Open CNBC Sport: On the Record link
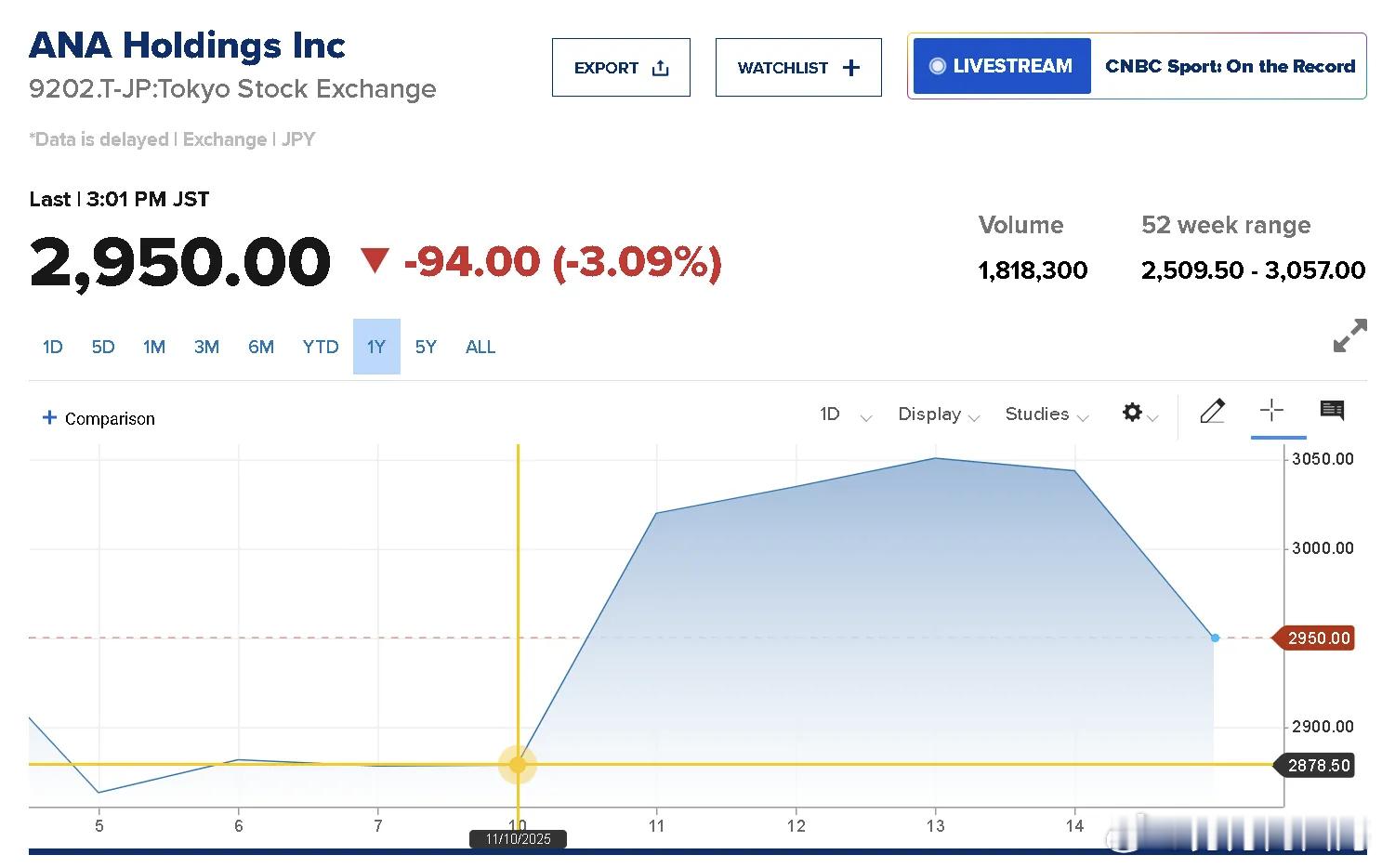Viewport: 1382px width, 868px height. click(x=1229, y=66)
